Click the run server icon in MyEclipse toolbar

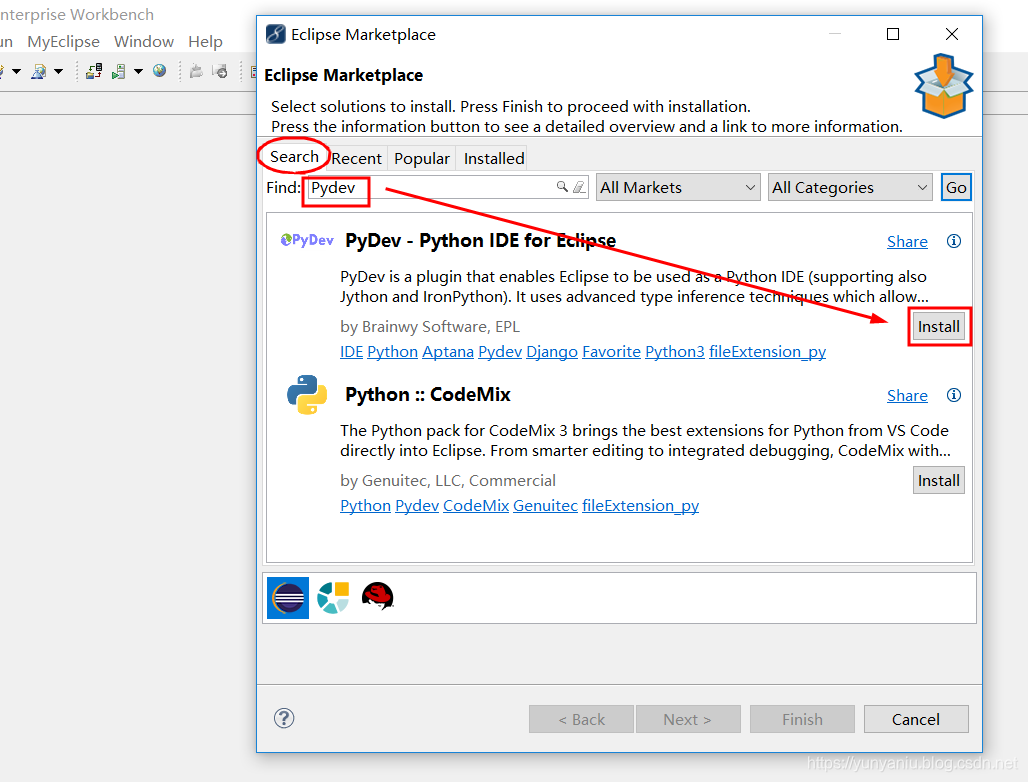coord(119,71)
